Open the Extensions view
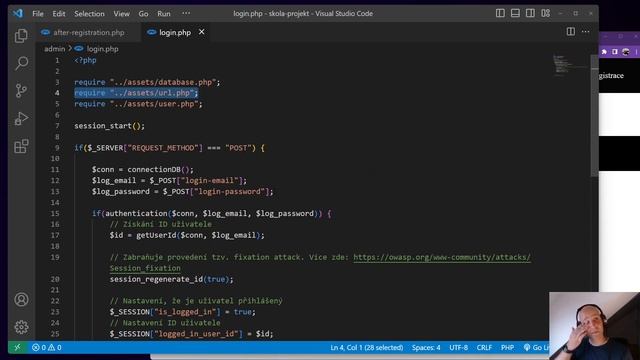640x360 pixels. pos(21,146)
